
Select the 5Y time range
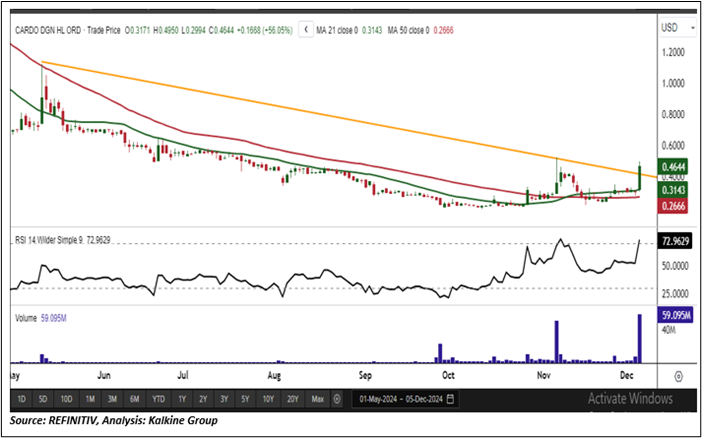(x=245, y=399)
